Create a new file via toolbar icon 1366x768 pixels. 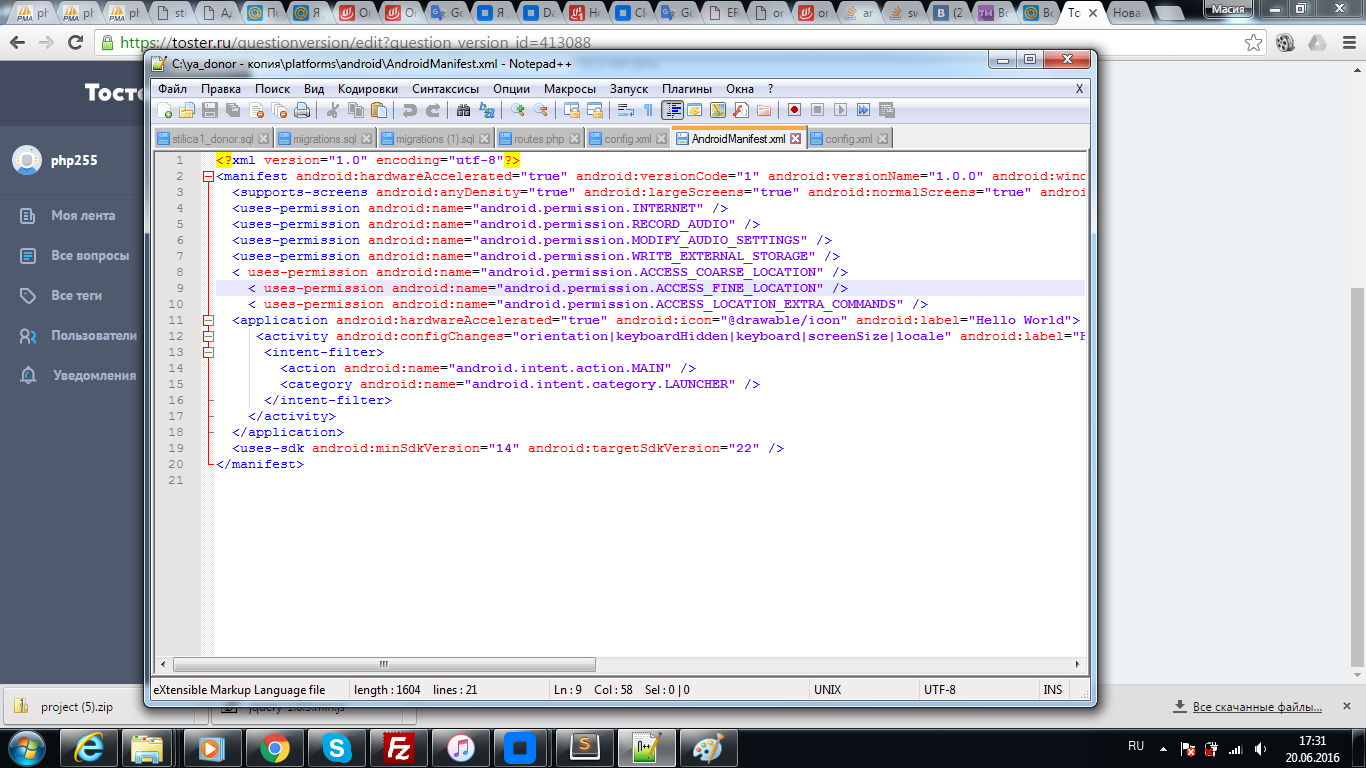[x=164, y=110]
